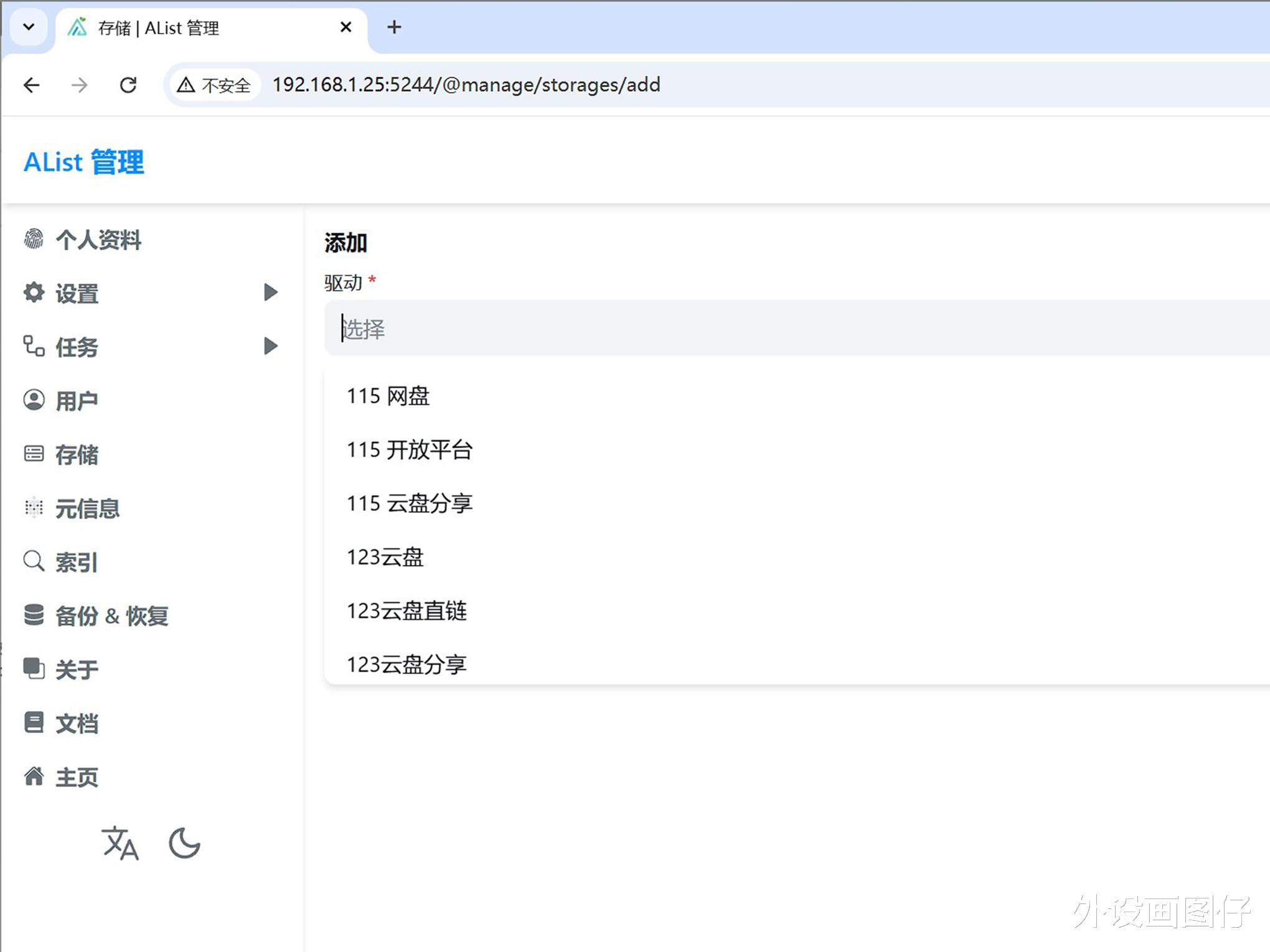
Task: Open a new browser tab
Action: point(394,27)
